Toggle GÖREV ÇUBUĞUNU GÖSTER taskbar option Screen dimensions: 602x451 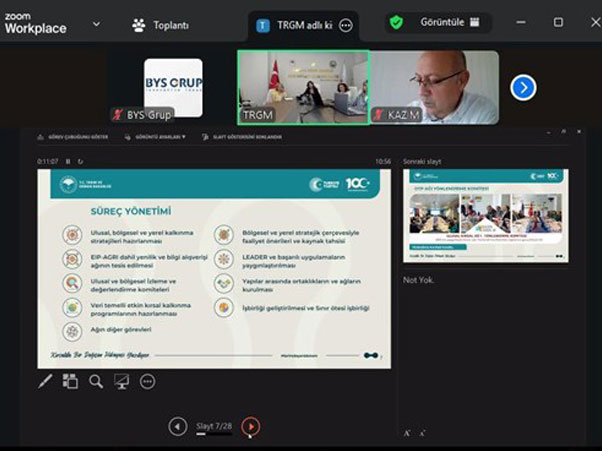click(x=66, y=136)
